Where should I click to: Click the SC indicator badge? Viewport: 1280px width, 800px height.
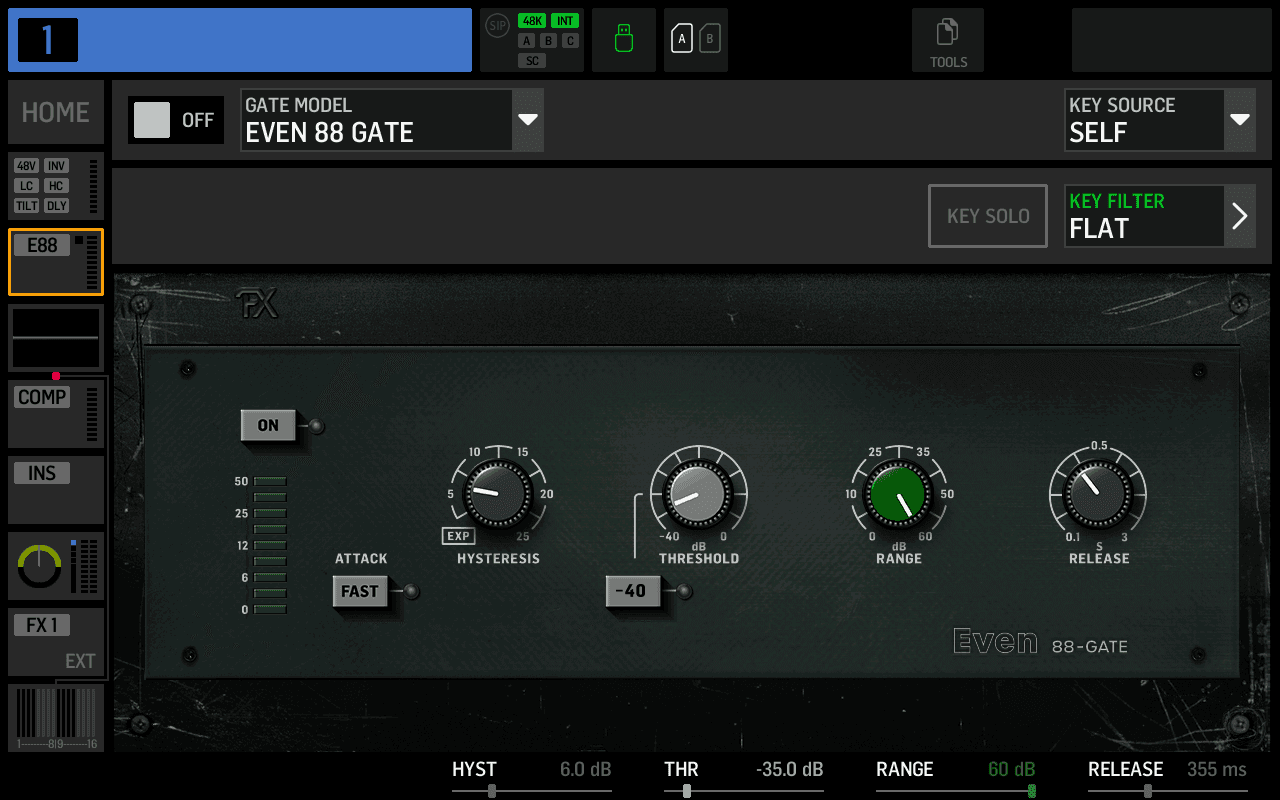pyautogui.click(x=532, y=61)
